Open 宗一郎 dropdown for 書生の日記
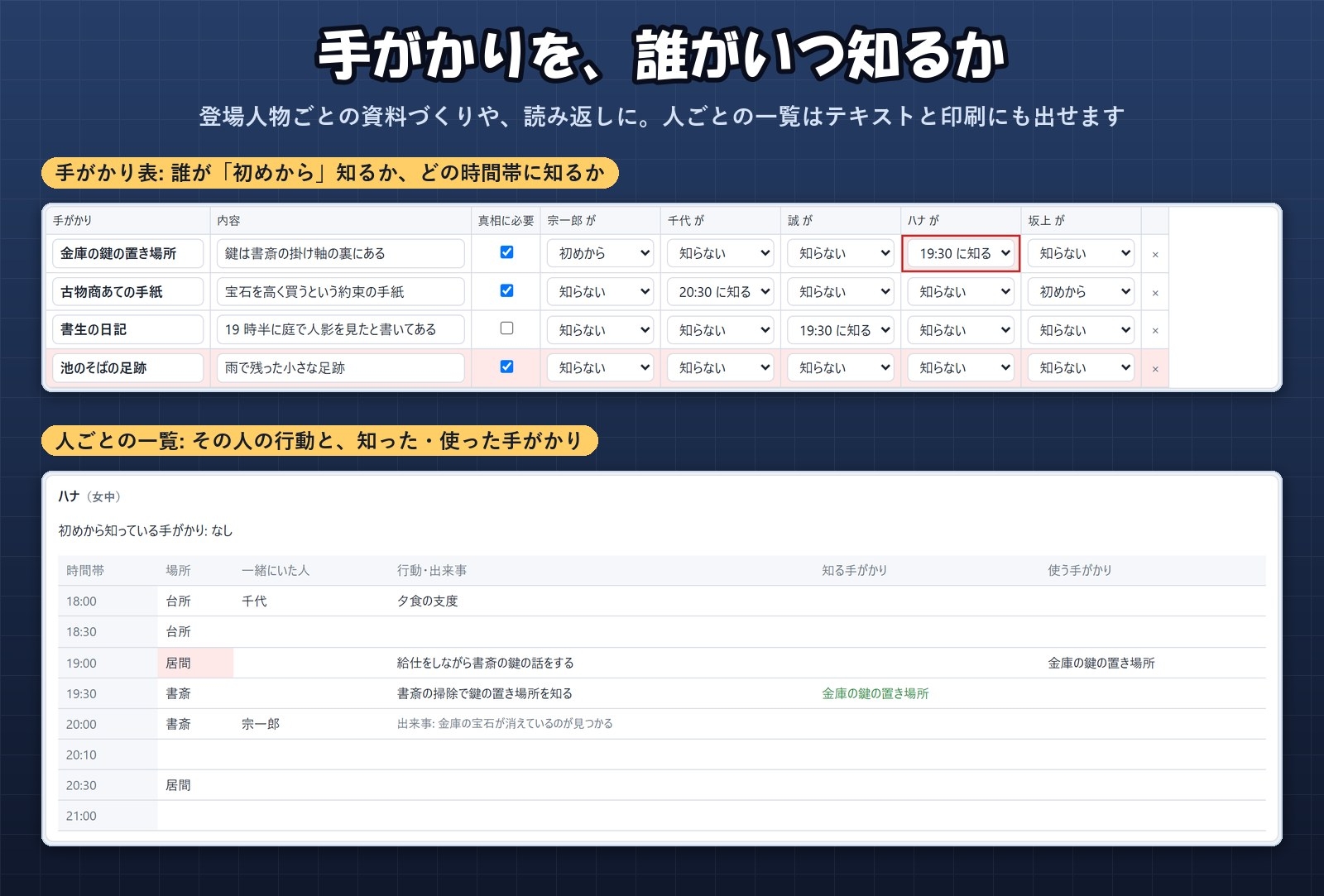 (x=600, y=329)
